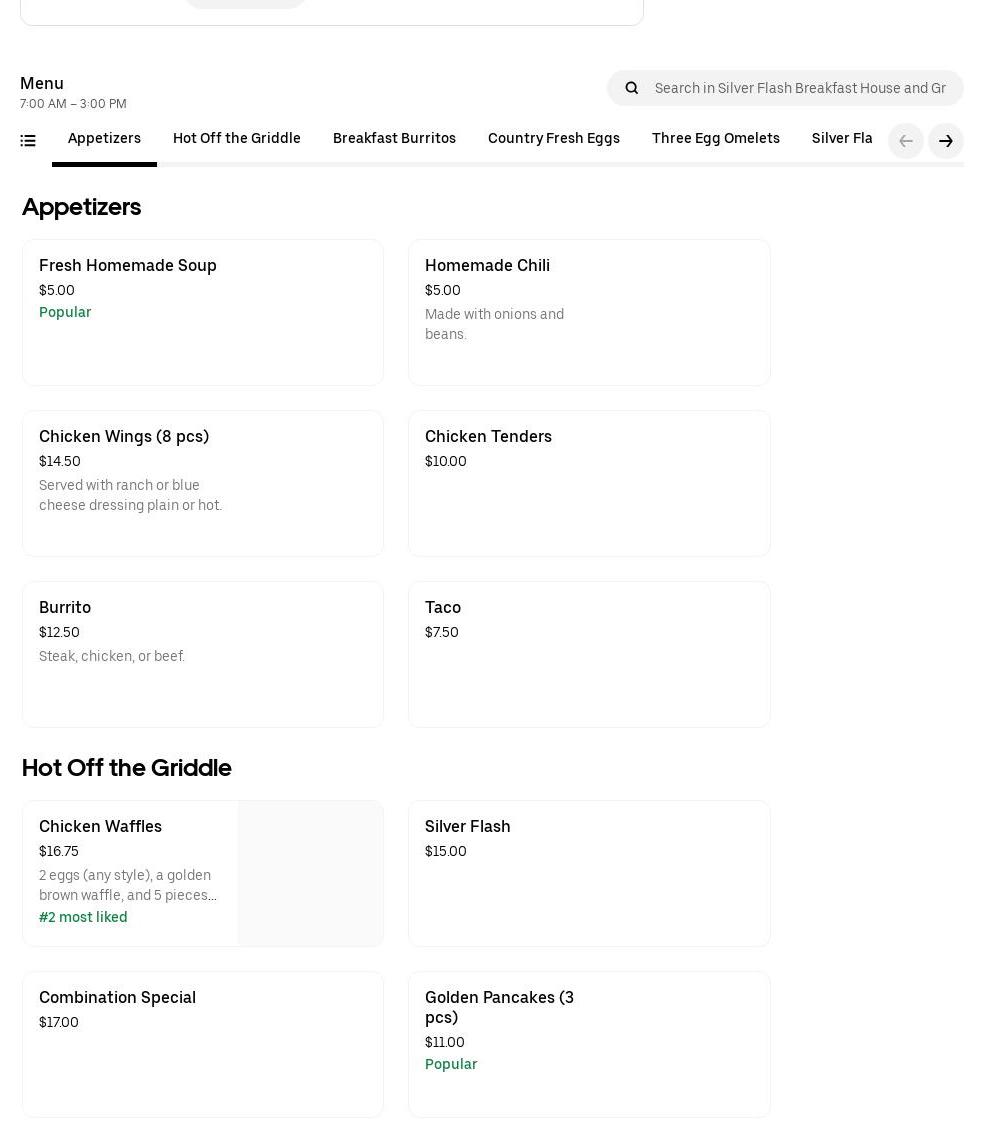Open the Chicken Tenders item
Viewport: 984px width, 1121px height.
(588, 483)
